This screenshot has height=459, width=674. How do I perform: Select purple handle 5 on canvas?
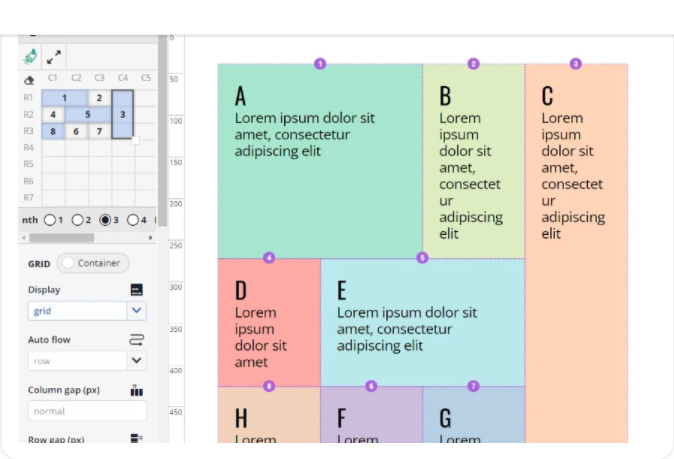pos(422,258)
